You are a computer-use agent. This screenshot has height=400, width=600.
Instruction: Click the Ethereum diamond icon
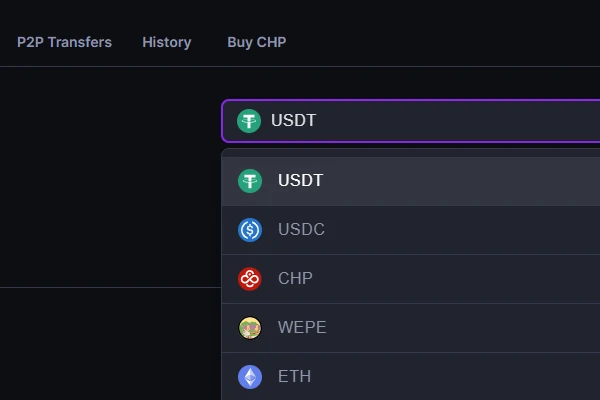(x=250, y=377)
